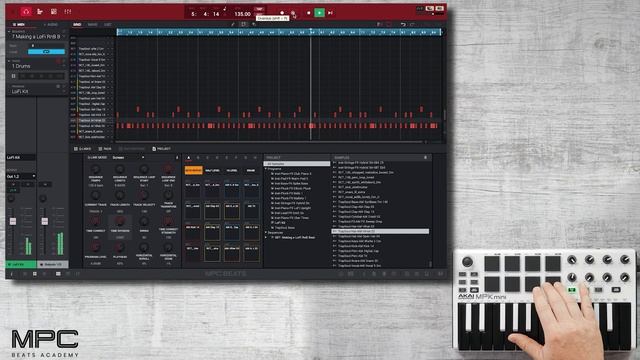Screen dimensions: 640x360
Task: Select the pencil draw tool above grid
Action: 233,24
